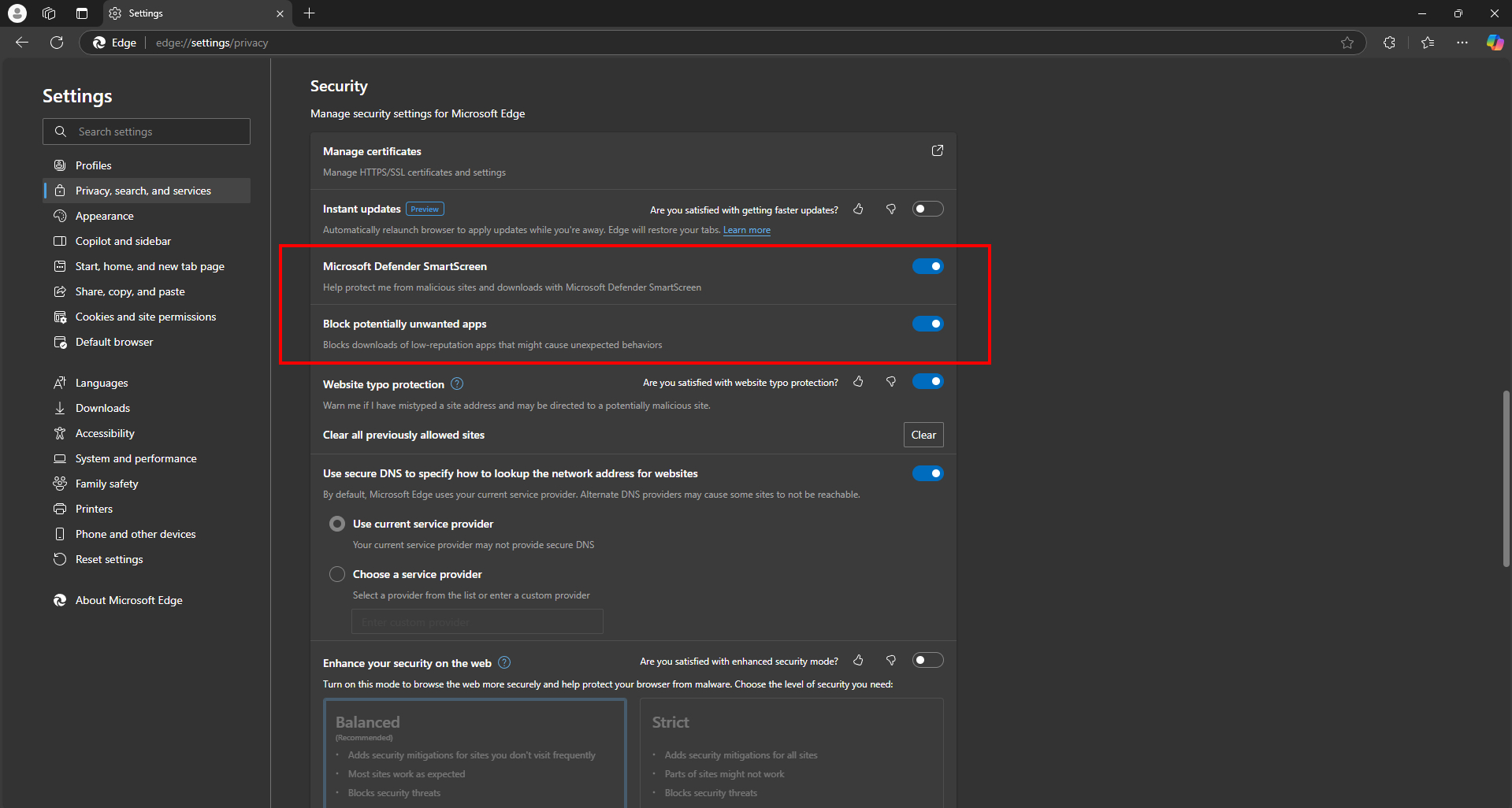This screenshot has height=808, width=1512.
Task: Focus the Search settings box
Action: tap(147, 132)
